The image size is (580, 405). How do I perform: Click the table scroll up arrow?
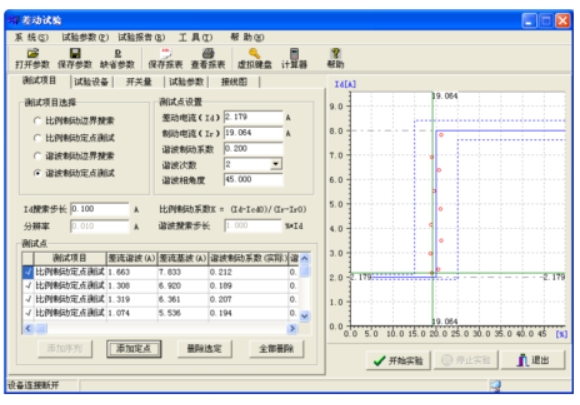click(304, 259)
